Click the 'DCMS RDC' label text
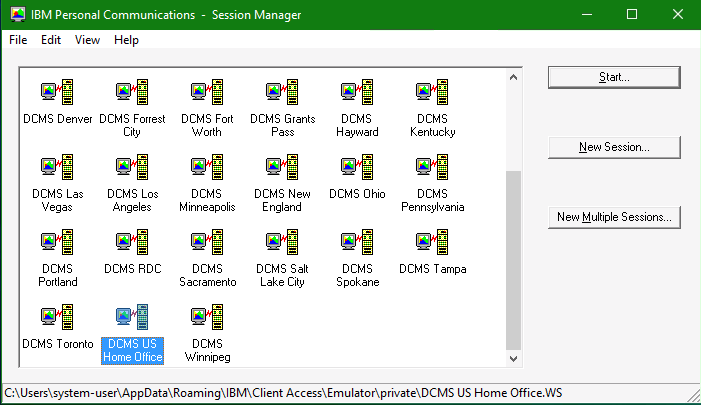Image resolution: width=701 pixels, height=405 pixels. coord(132,269)
